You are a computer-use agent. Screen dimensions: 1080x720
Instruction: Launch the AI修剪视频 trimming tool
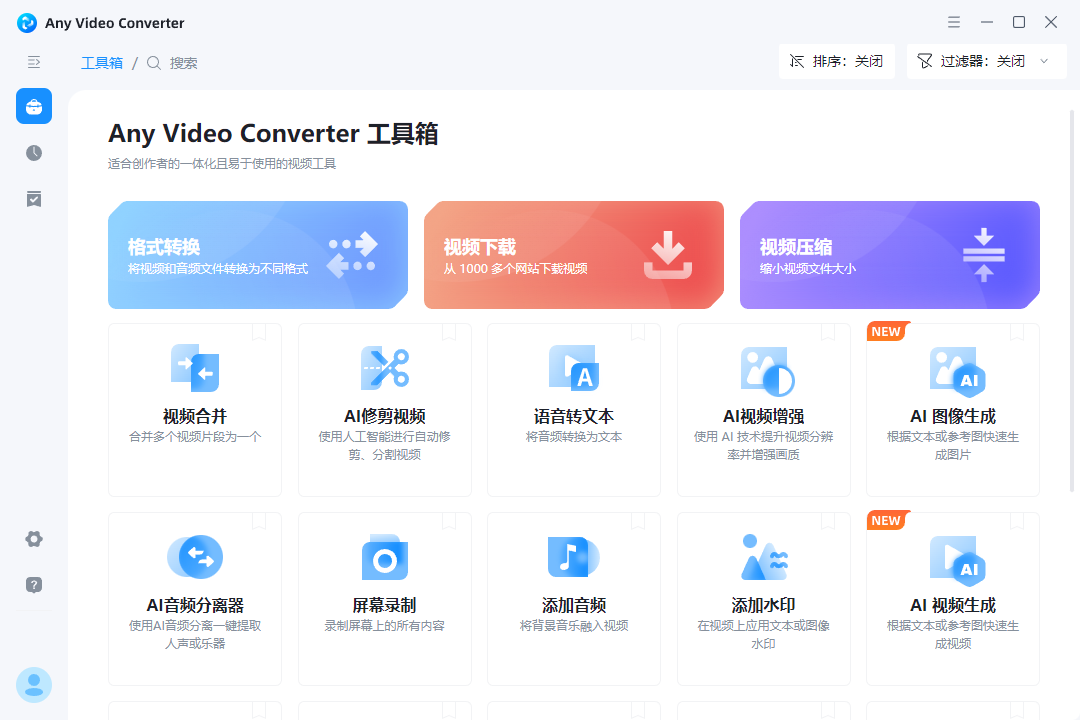tap(384, 410)
